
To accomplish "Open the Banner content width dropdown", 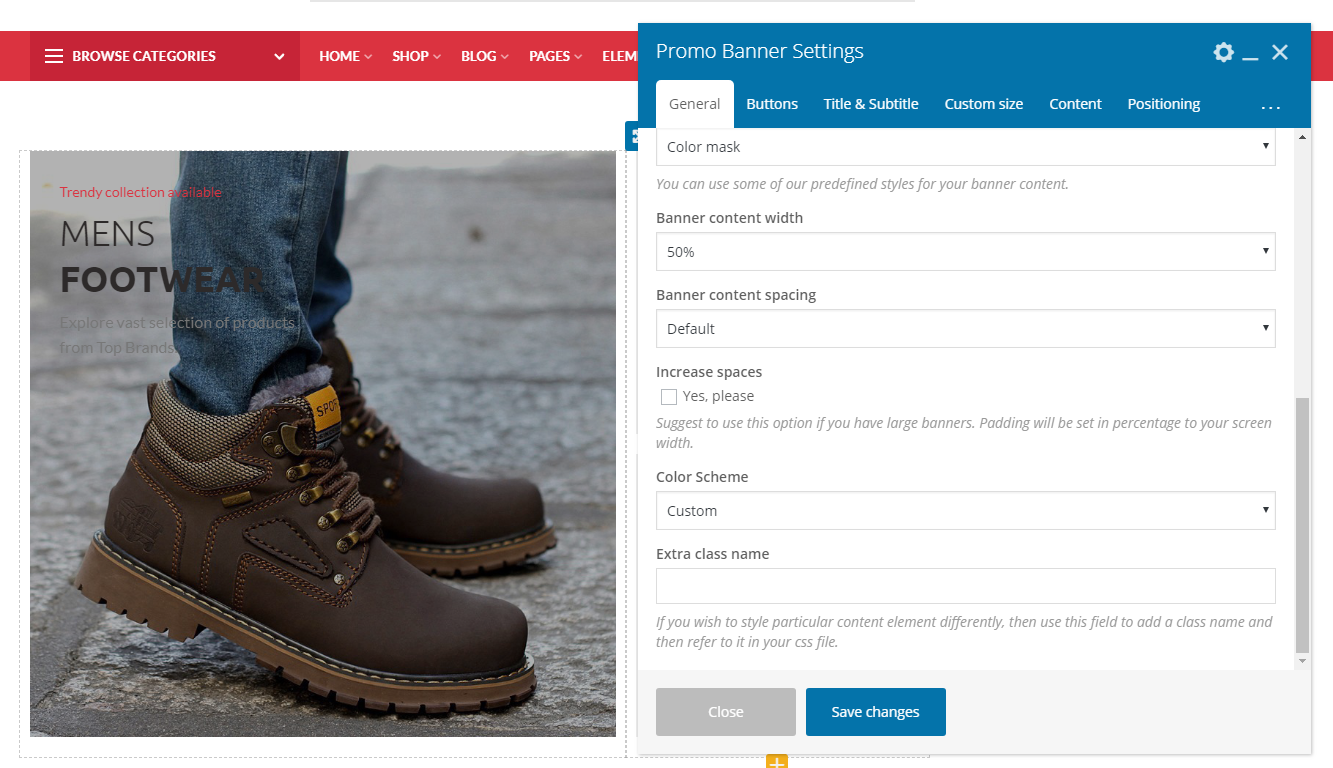I will (x=966, y=252).
